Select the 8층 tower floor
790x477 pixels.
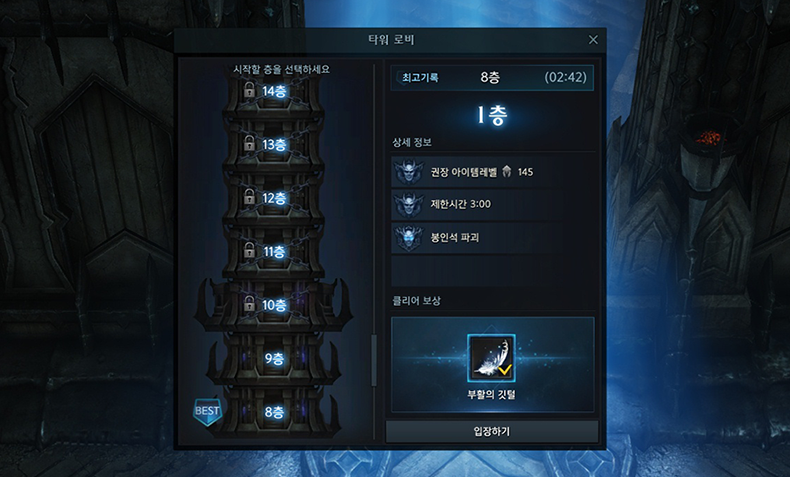coord(274,412)
